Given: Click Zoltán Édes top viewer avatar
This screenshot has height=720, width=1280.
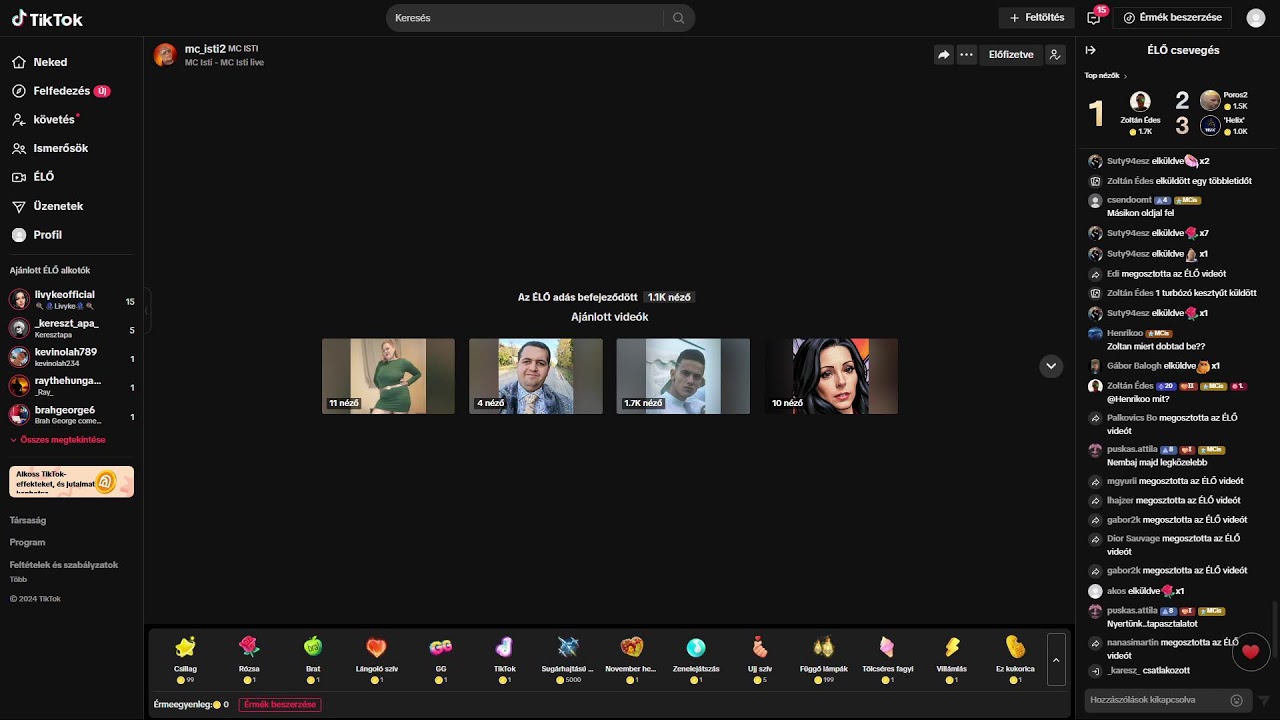Looking at the screenshot, I should pyautogui.click(x=1140, y=101).
